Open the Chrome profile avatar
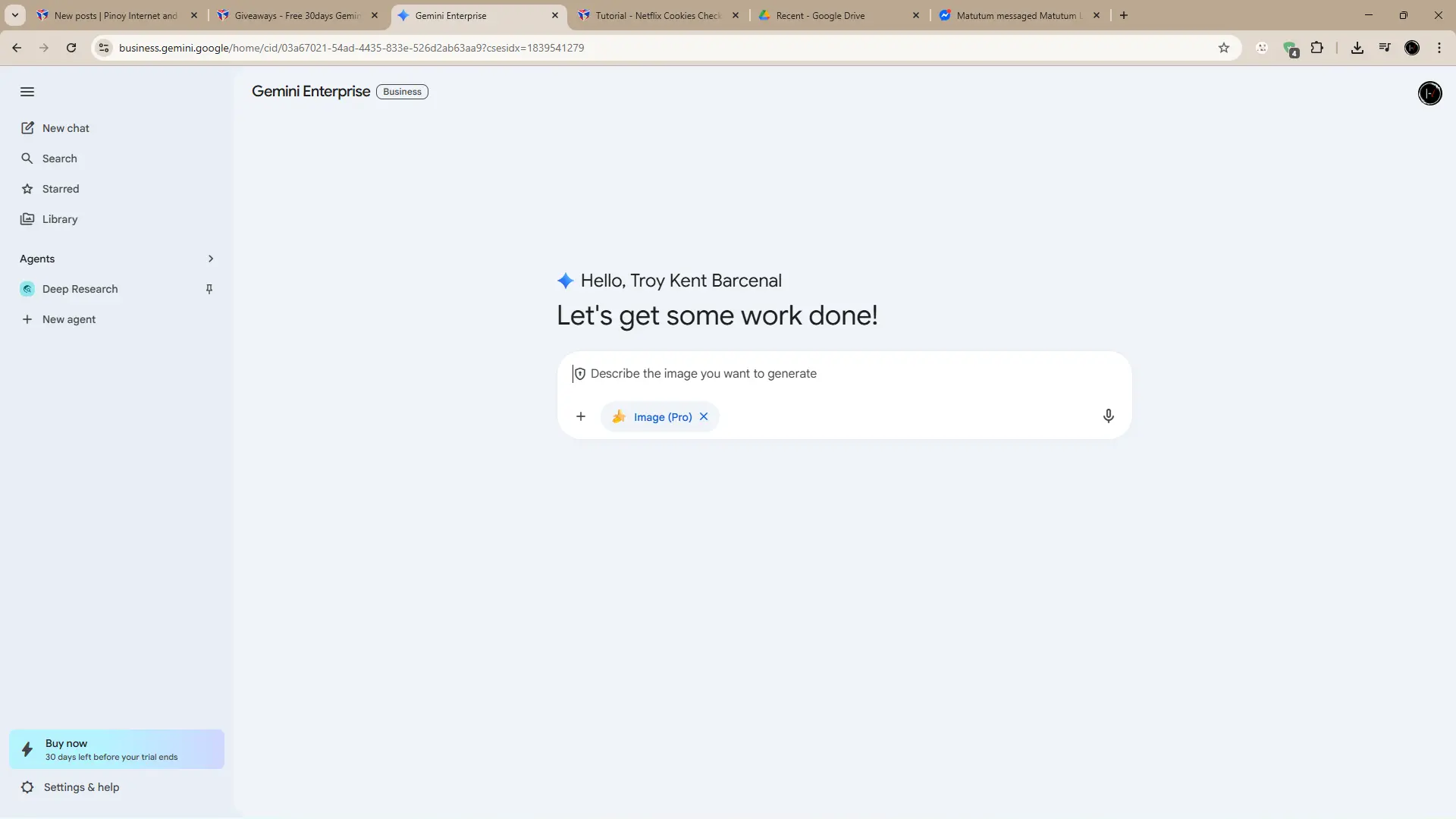This screenshot has width=1456, height=819. (1412, 48)
